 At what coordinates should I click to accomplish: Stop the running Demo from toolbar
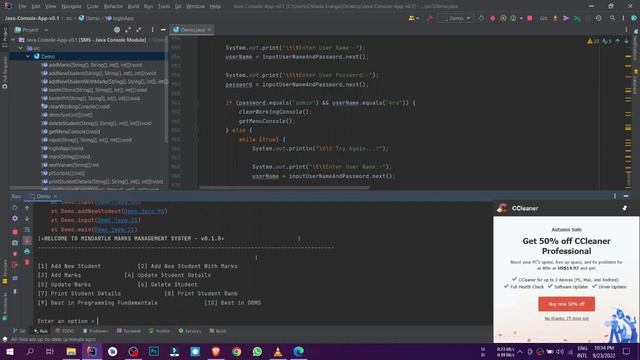click(x=530, y=18)
